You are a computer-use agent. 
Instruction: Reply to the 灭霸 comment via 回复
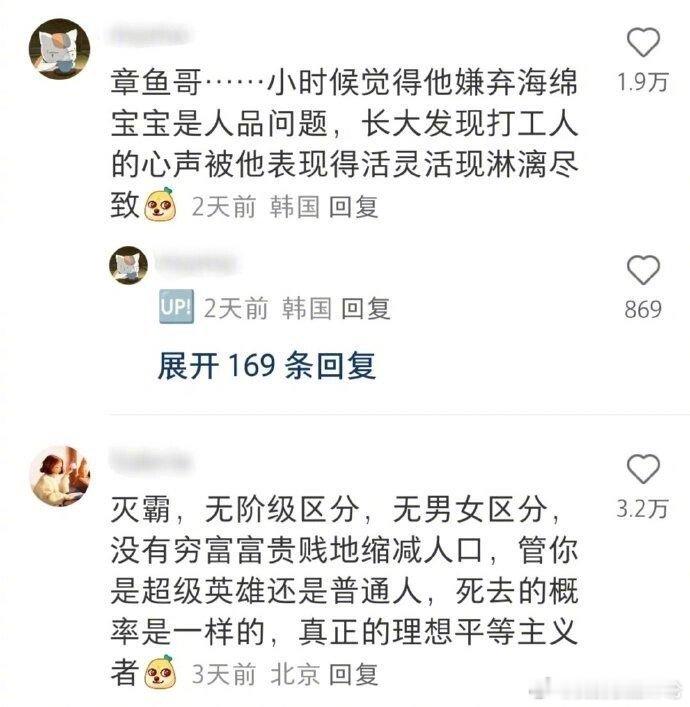(354, 675)
